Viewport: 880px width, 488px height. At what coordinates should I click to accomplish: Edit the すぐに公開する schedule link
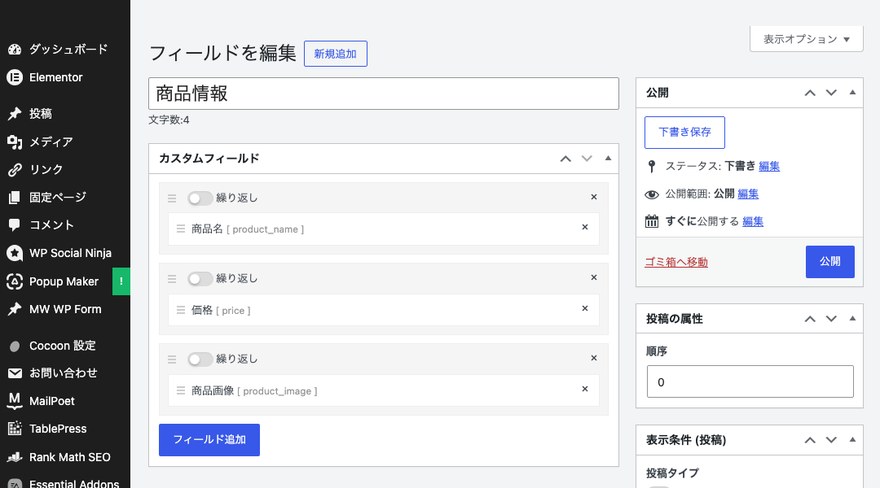pyautogui.click(x=753, y=222)
